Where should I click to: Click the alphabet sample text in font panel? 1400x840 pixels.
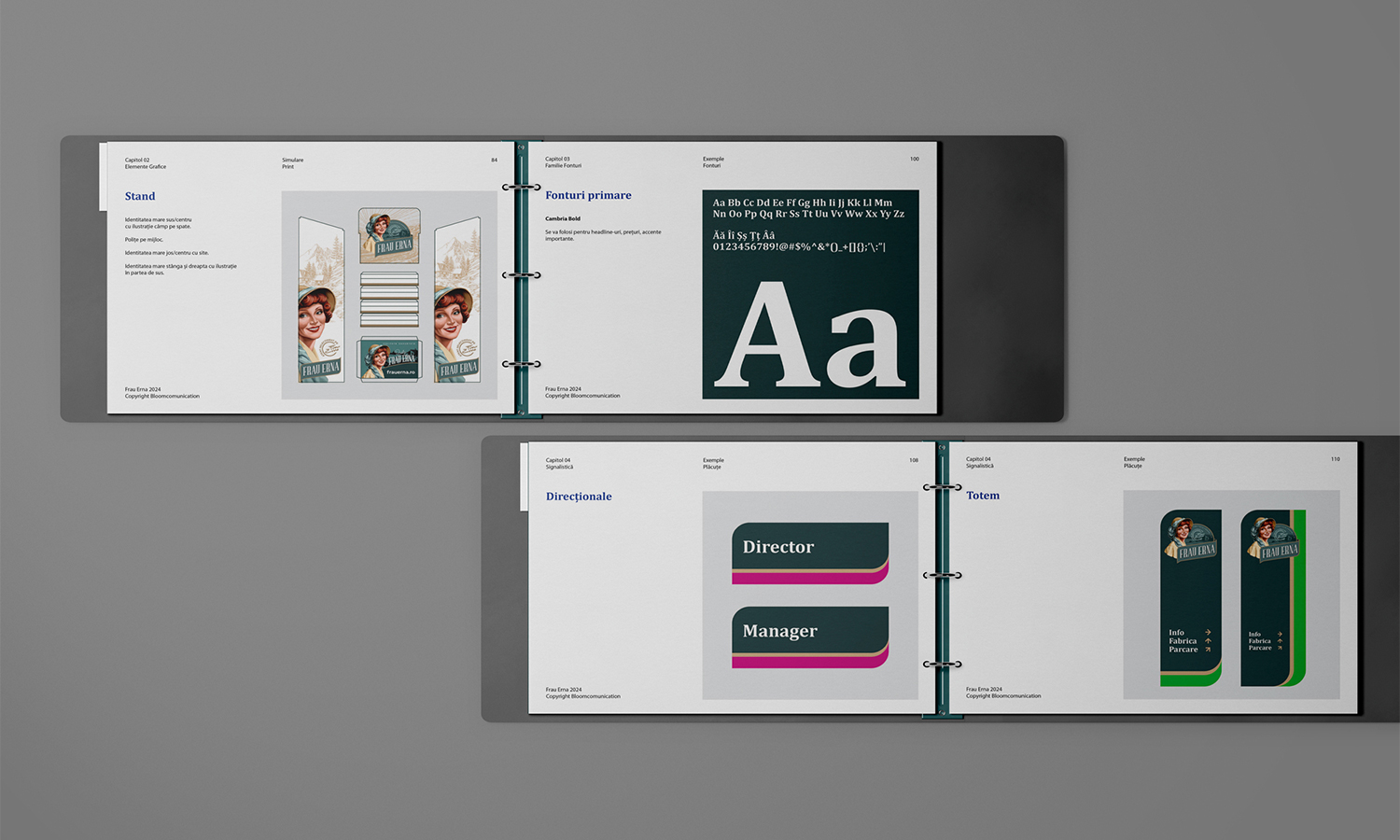click(x=808, y=208)
